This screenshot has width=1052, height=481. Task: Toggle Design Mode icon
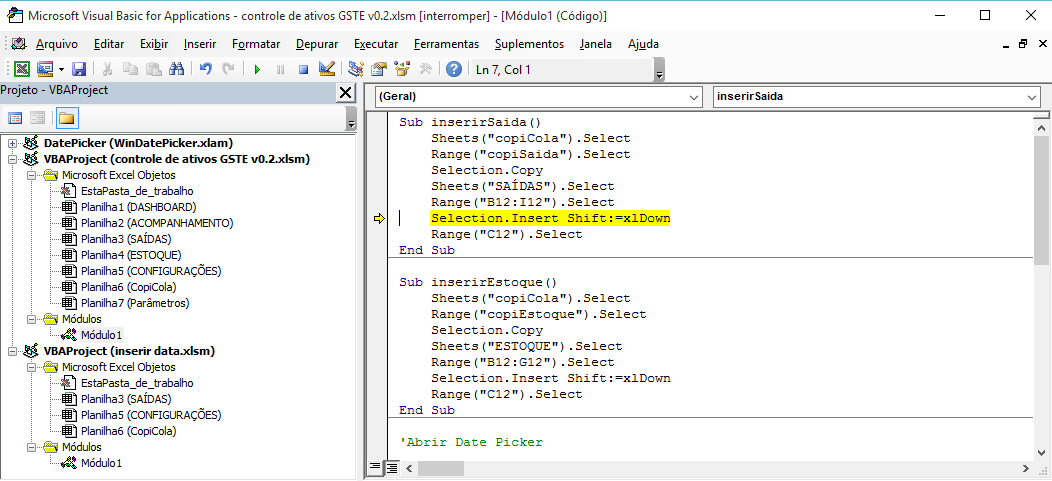(327, 69)
